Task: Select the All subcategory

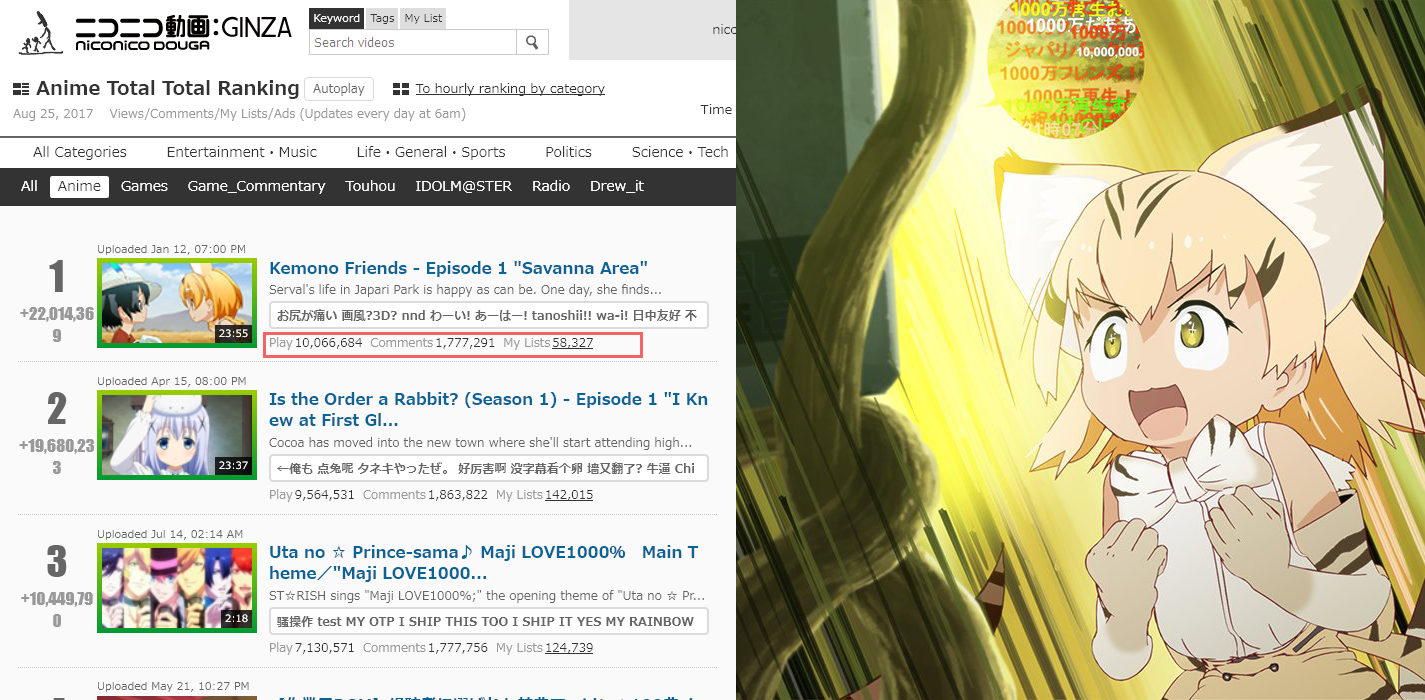Action: pyautogui.click(x=29, y=186)
